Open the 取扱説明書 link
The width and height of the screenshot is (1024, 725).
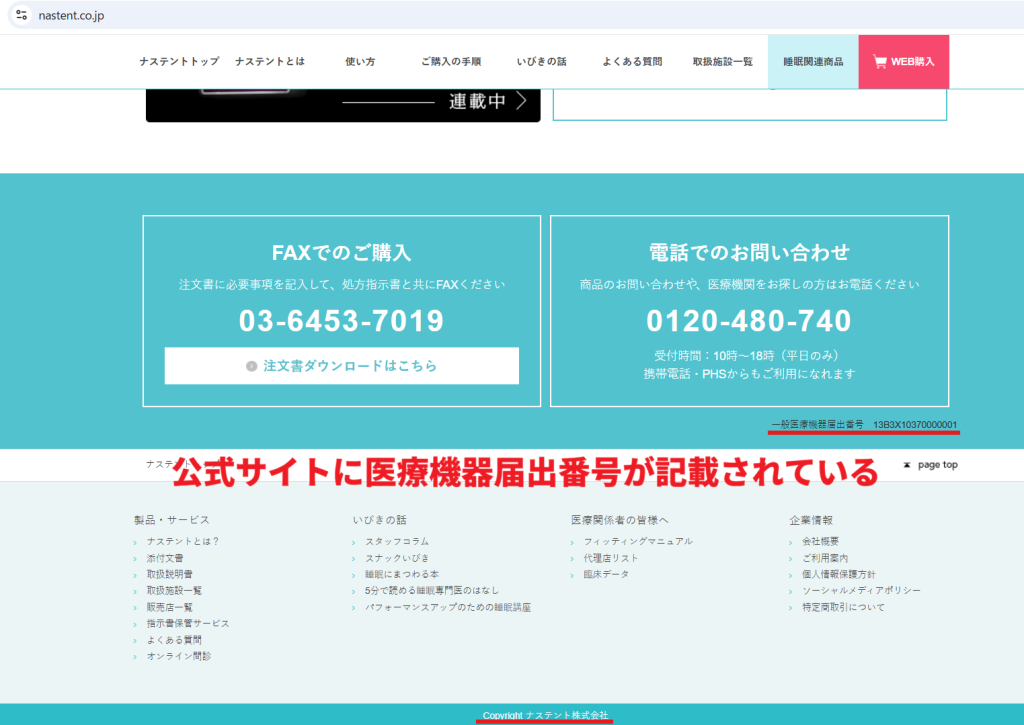(x=170, y=574)
